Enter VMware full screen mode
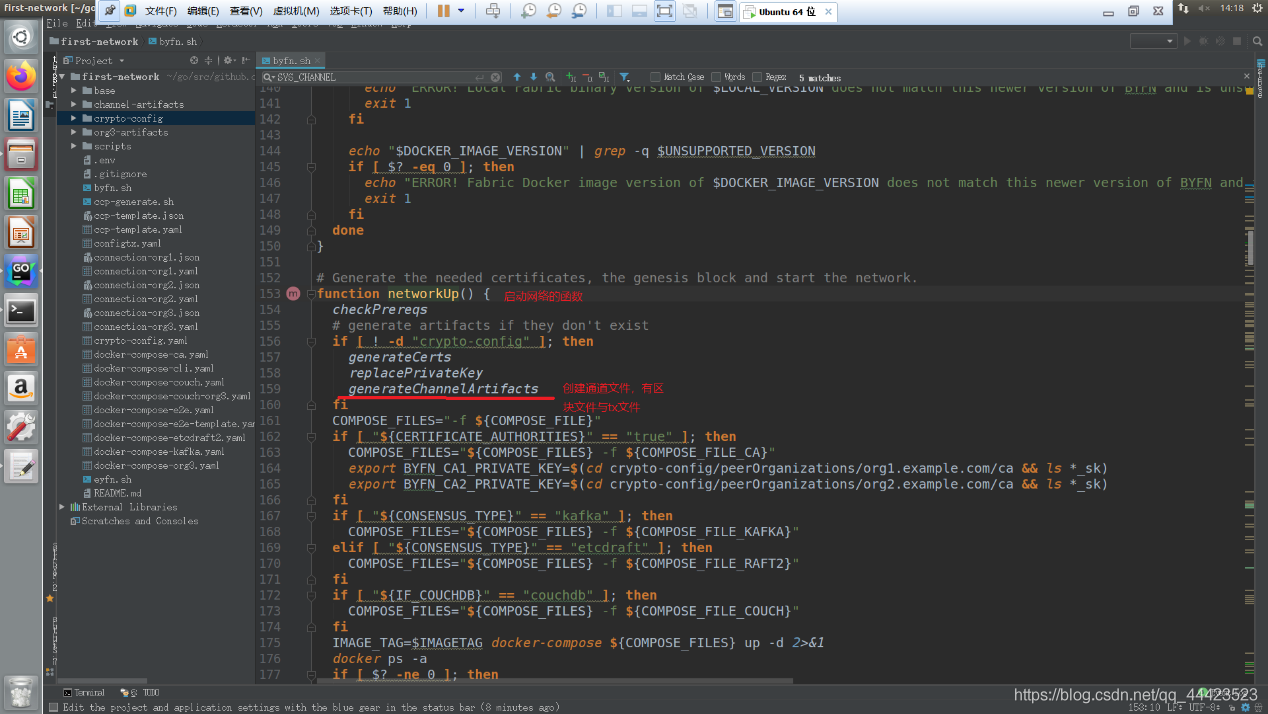Image resolution: width=1268 pixels, height=714 pixels. [664, 11]
